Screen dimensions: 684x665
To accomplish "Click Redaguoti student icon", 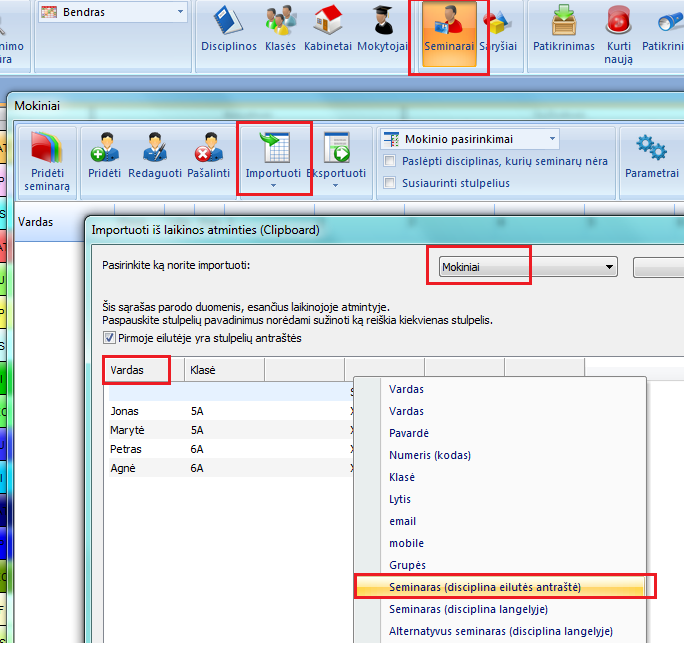I will [x=154, y=157].
